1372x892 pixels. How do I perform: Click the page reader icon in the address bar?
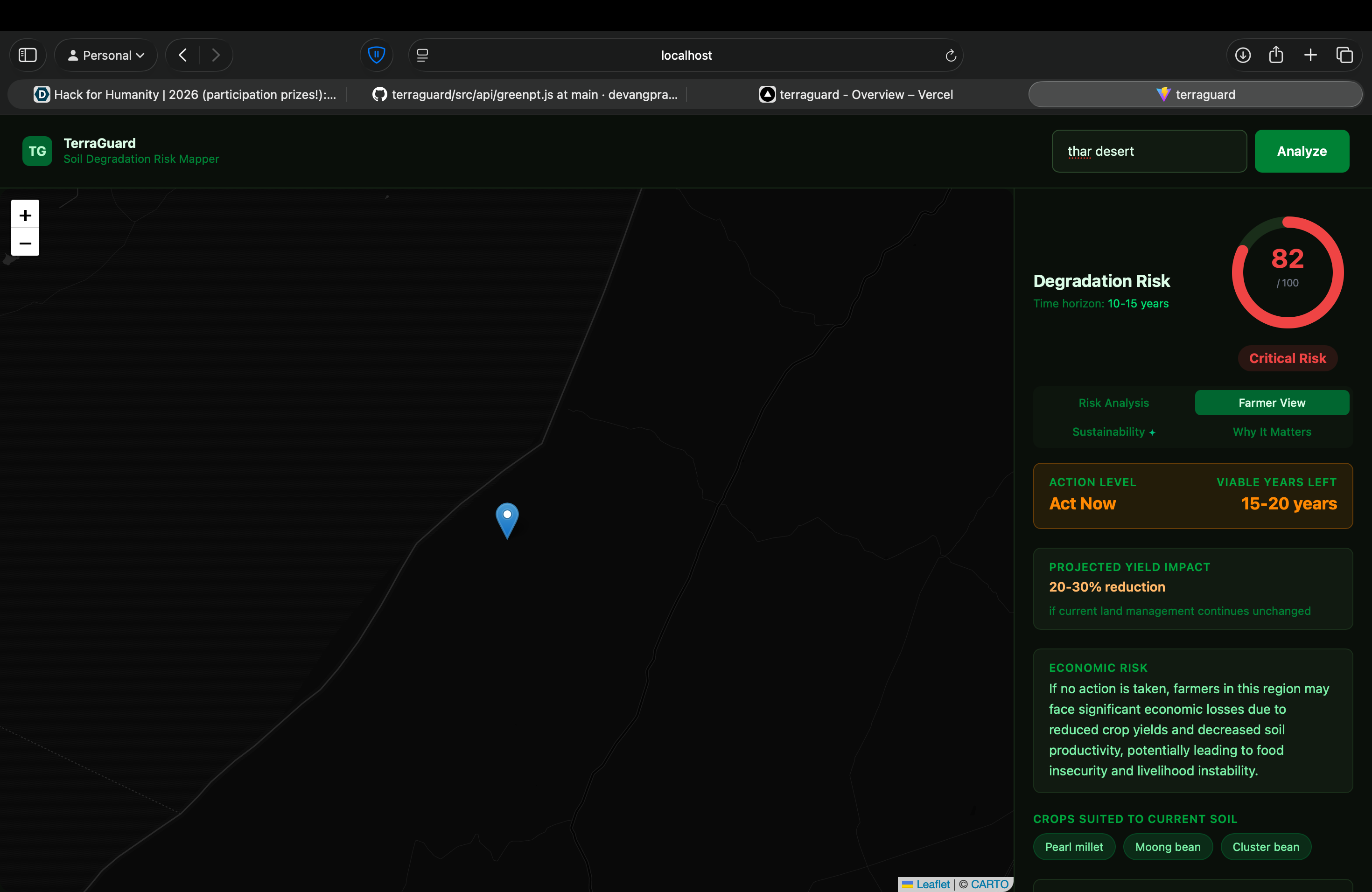click(x=422, y=56)
